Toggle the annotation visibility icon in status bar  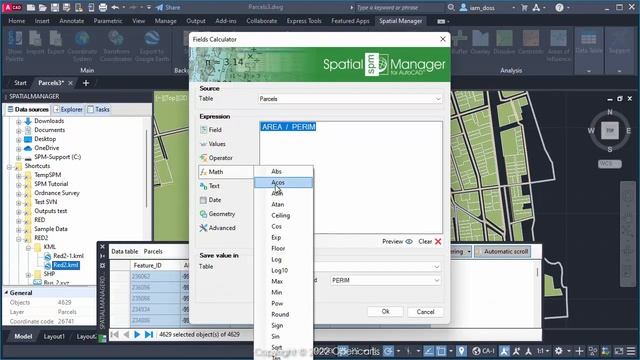point(504,351)
